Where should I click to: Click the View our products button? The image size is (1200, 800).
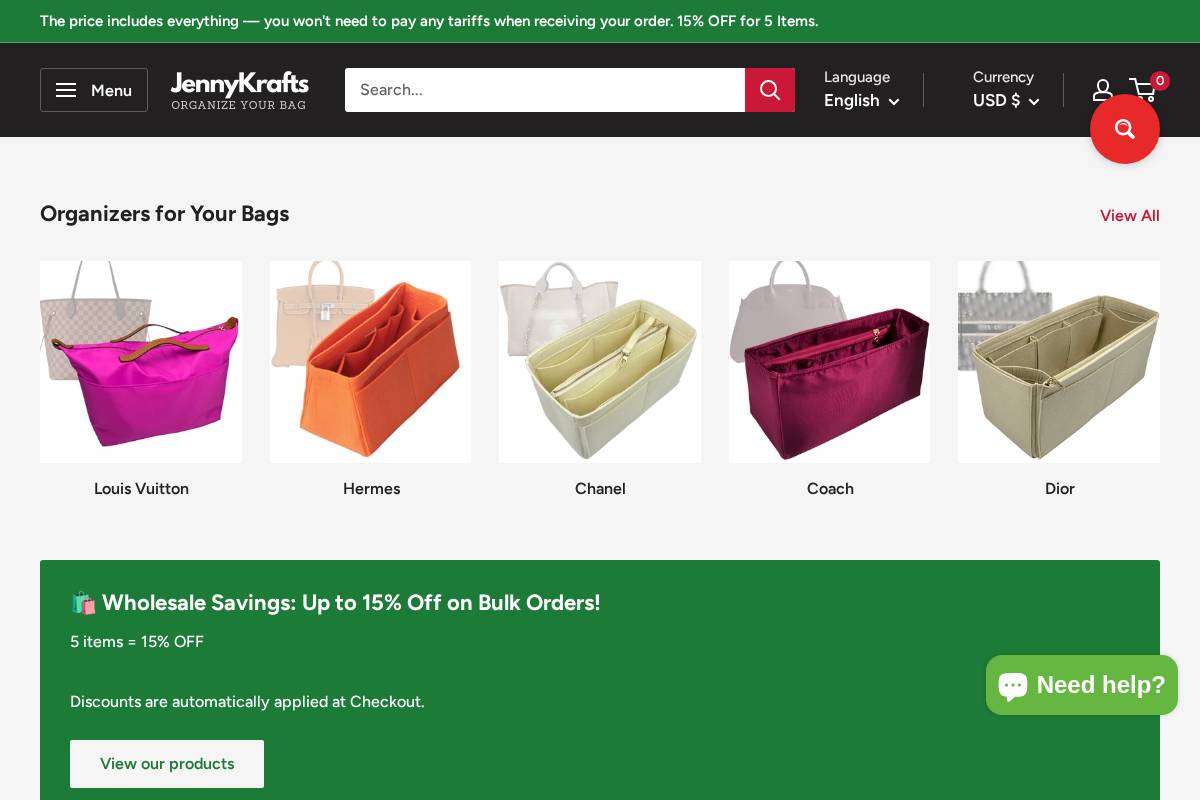click(167, 764)
